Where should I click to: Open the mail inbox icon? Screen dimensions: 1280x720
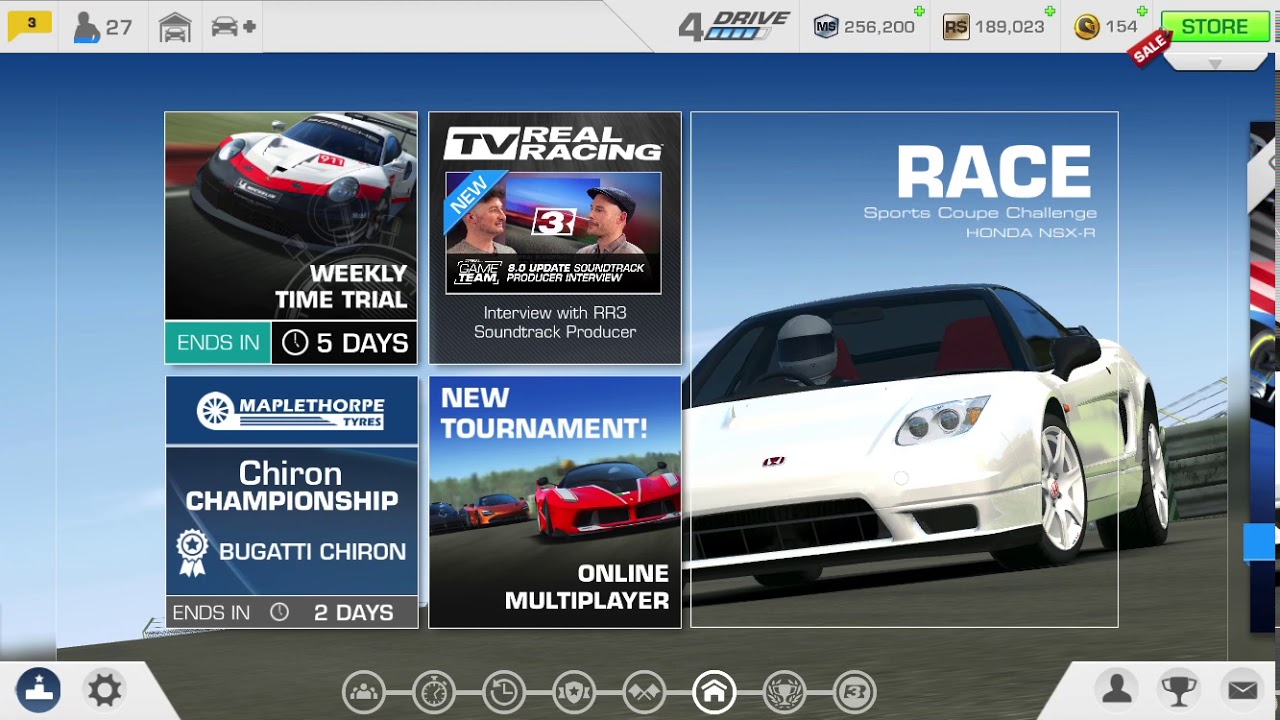1242,690
